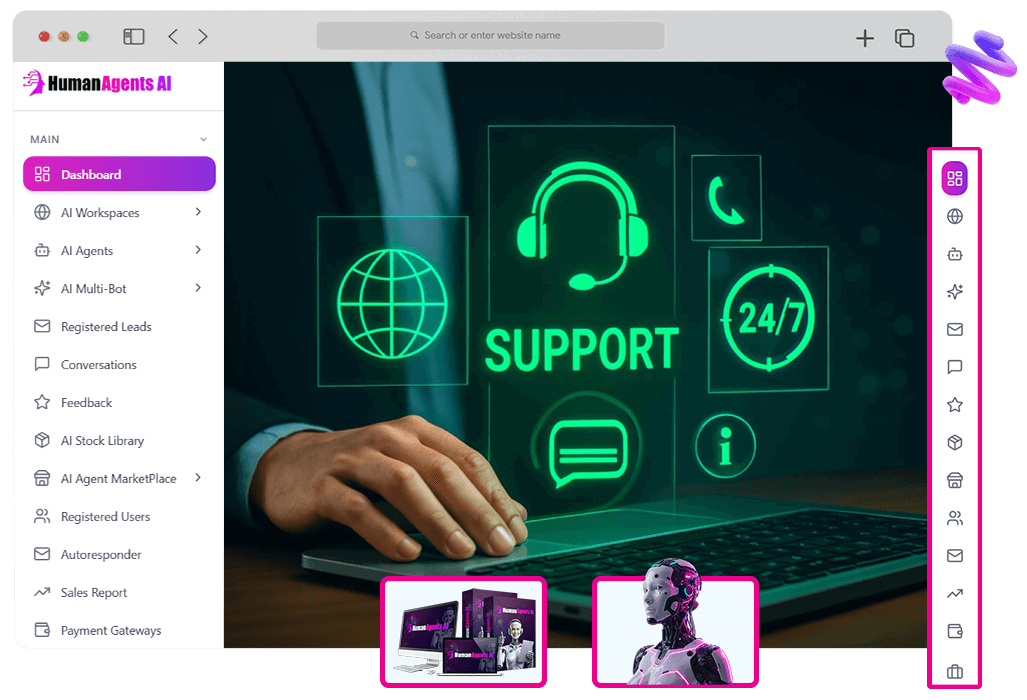Open Sales Report from the sidebar
This screenshot has width=1027, height=700.
click(94, 593)
